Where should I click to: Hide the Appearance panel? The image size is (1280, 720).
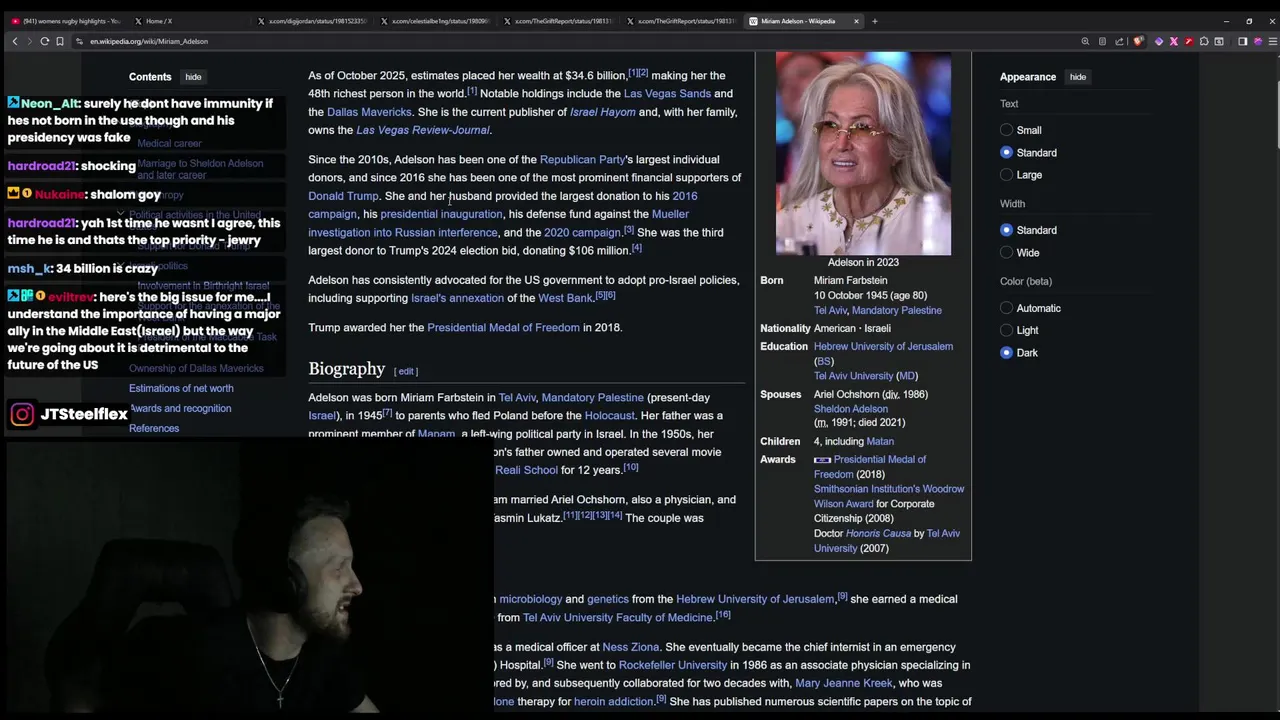coord(1077,77)
